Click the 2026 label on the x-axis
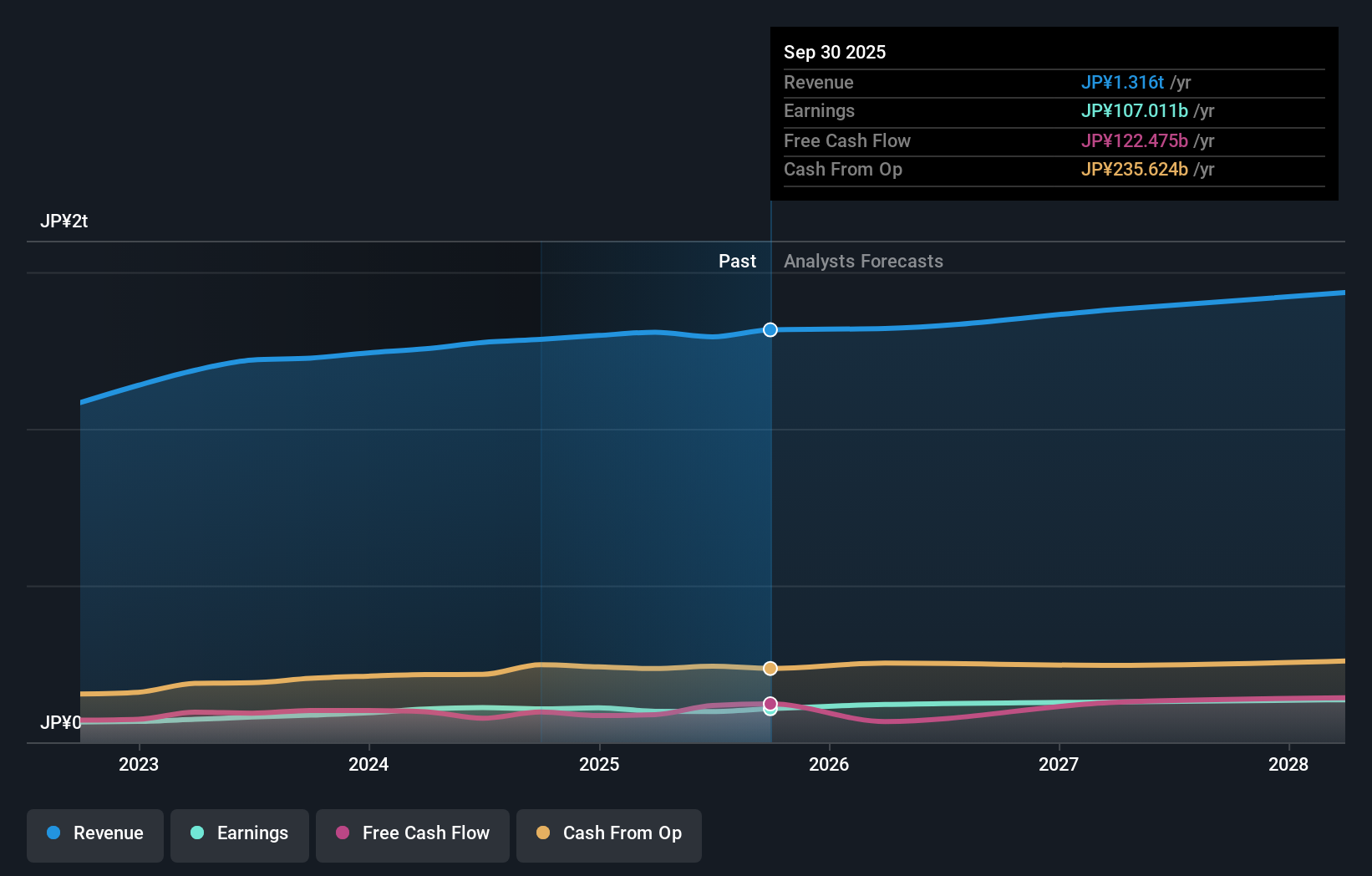 pos(829,764)
